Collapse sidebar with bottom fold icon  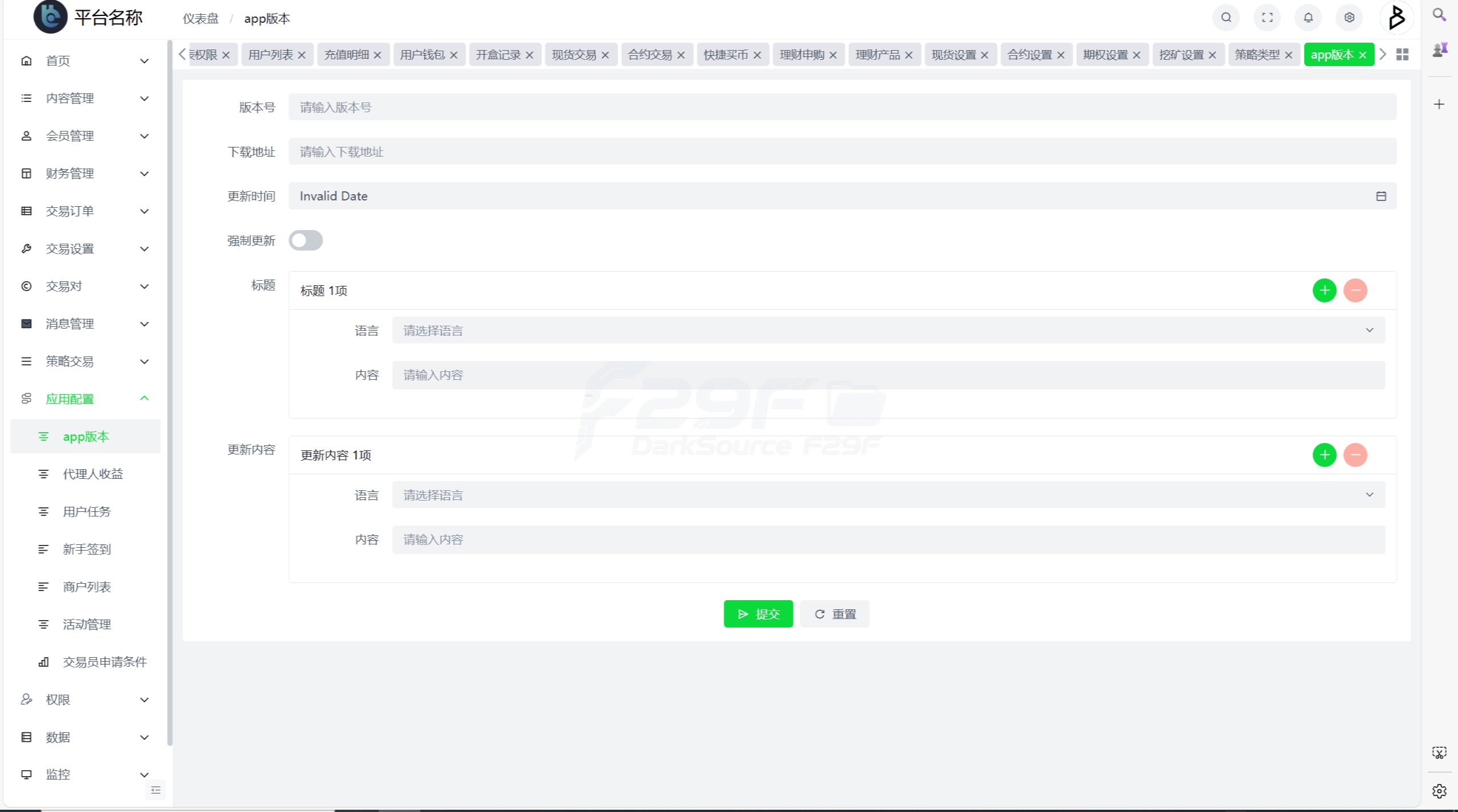155,790
